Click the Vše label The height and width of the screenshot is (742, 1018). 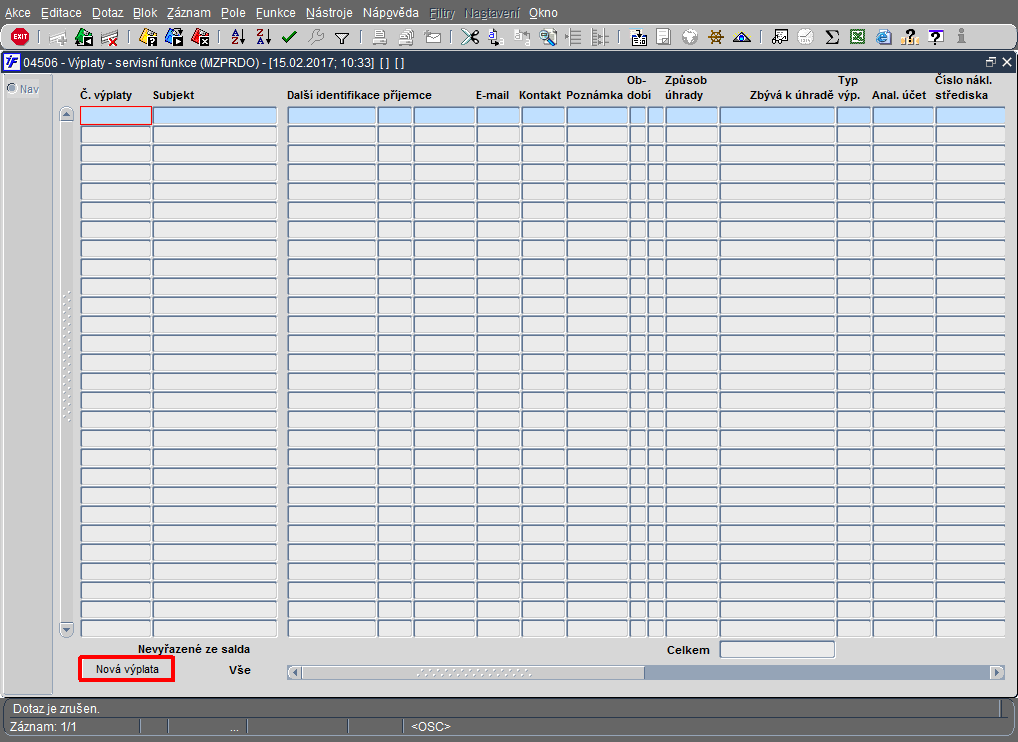[x=240, y=670]
